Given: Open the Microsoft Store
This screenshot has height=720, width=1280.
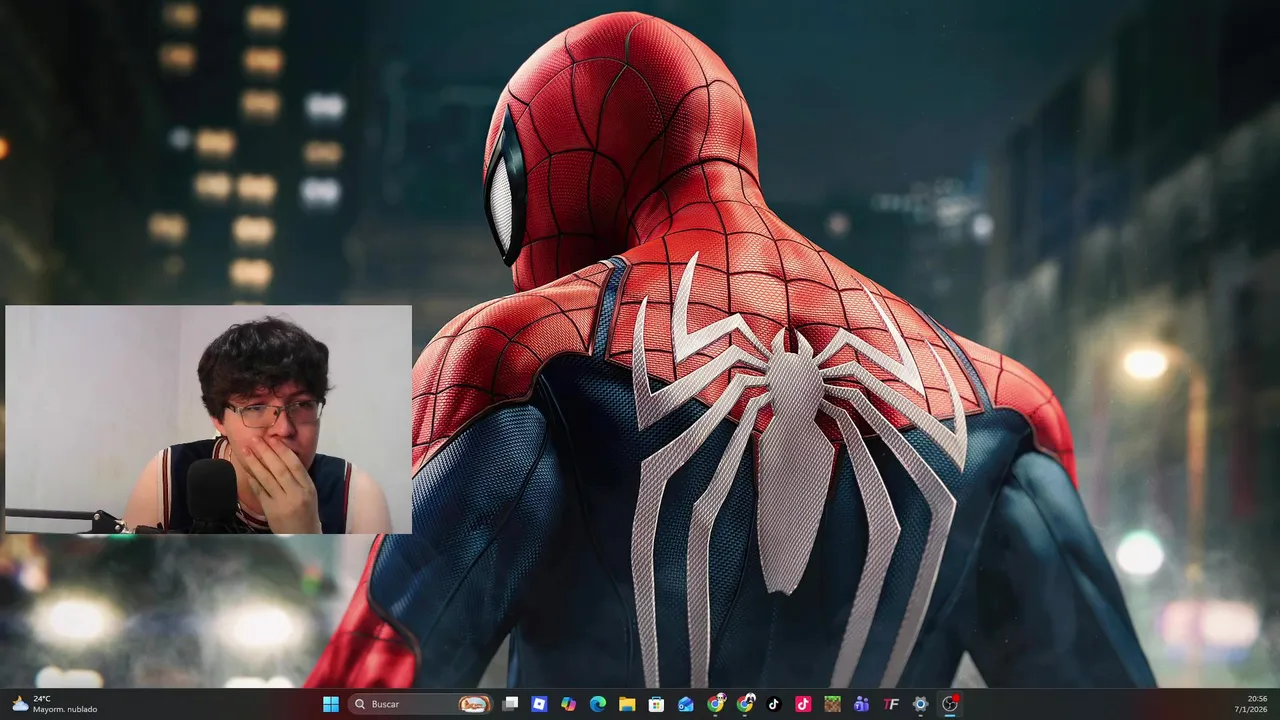Looking at the screenshot, I should click(656, 704).
